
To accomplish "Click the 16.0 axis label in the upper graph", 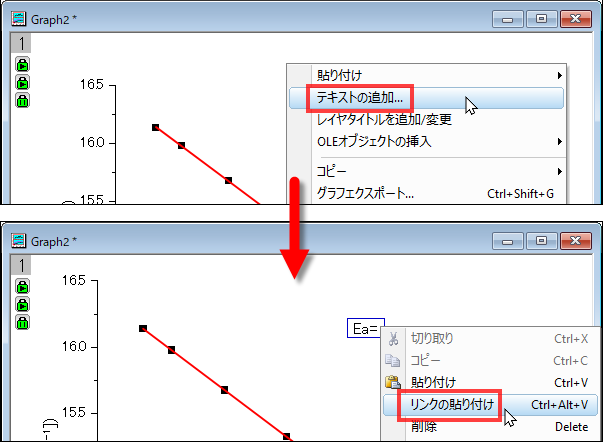I will pyautogui.click(x=92, y=142).
